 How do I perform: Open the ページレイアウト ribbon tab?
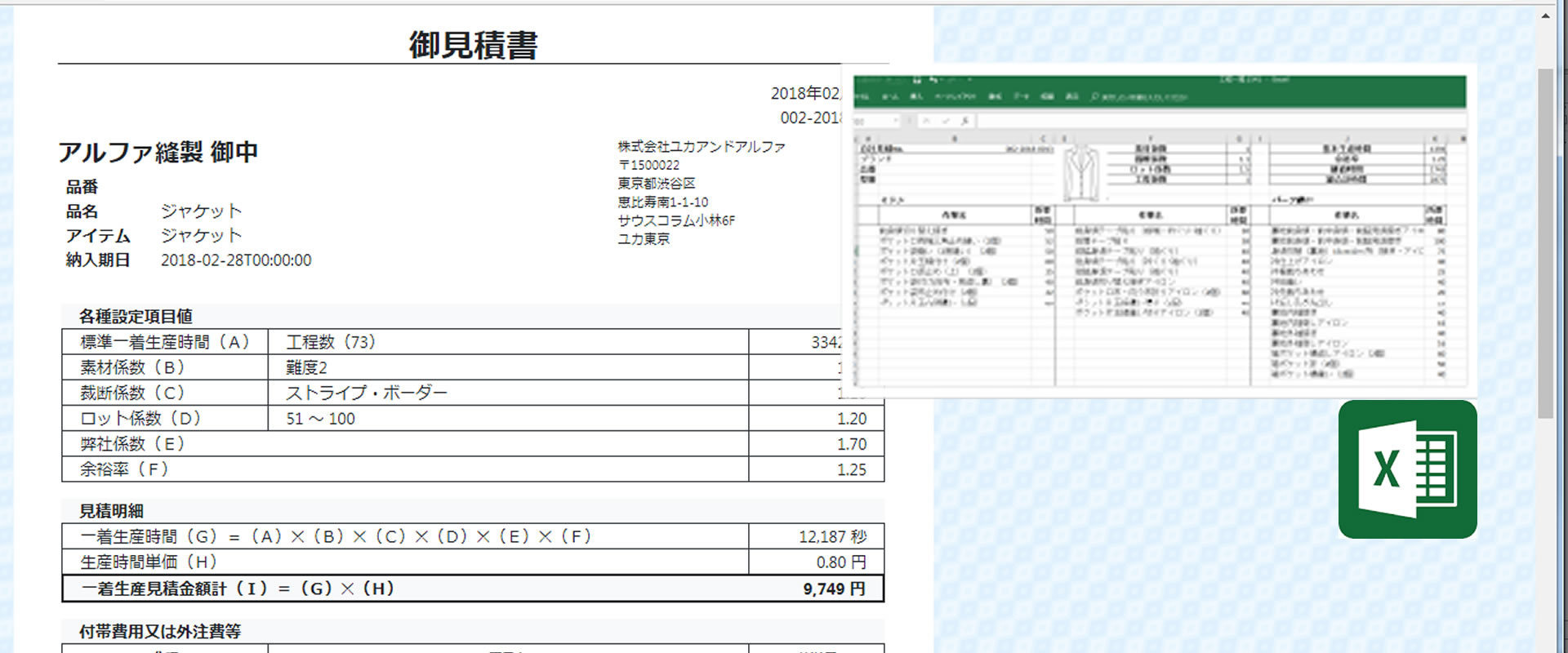[955, 97]
